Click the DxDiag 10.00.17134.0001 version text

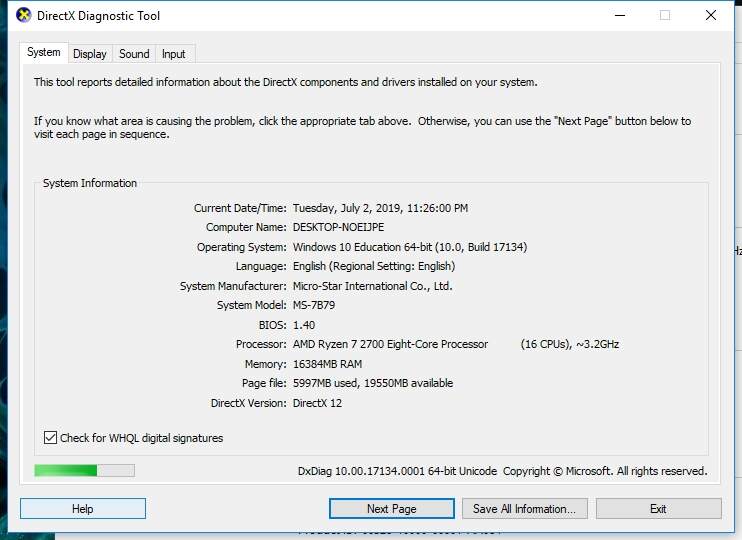(x=398, y=471)
